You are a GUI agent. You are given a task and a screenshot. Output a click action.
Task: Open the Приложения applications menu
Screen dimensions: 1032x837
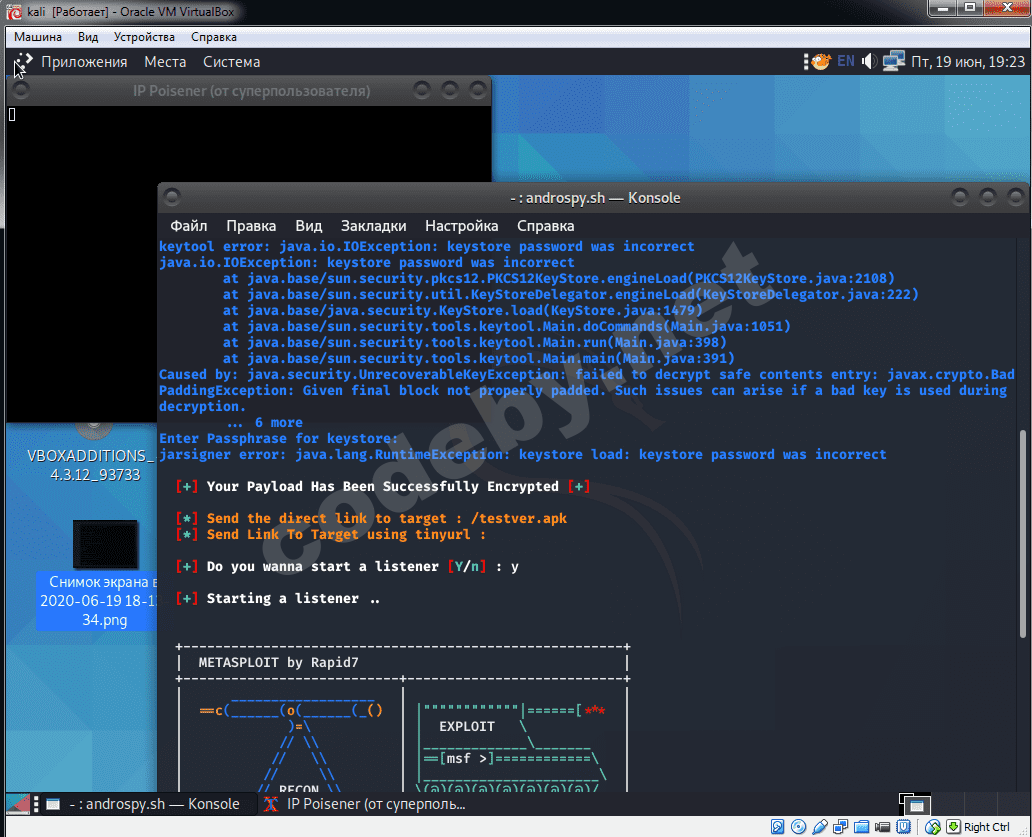[x=84, y=62]
